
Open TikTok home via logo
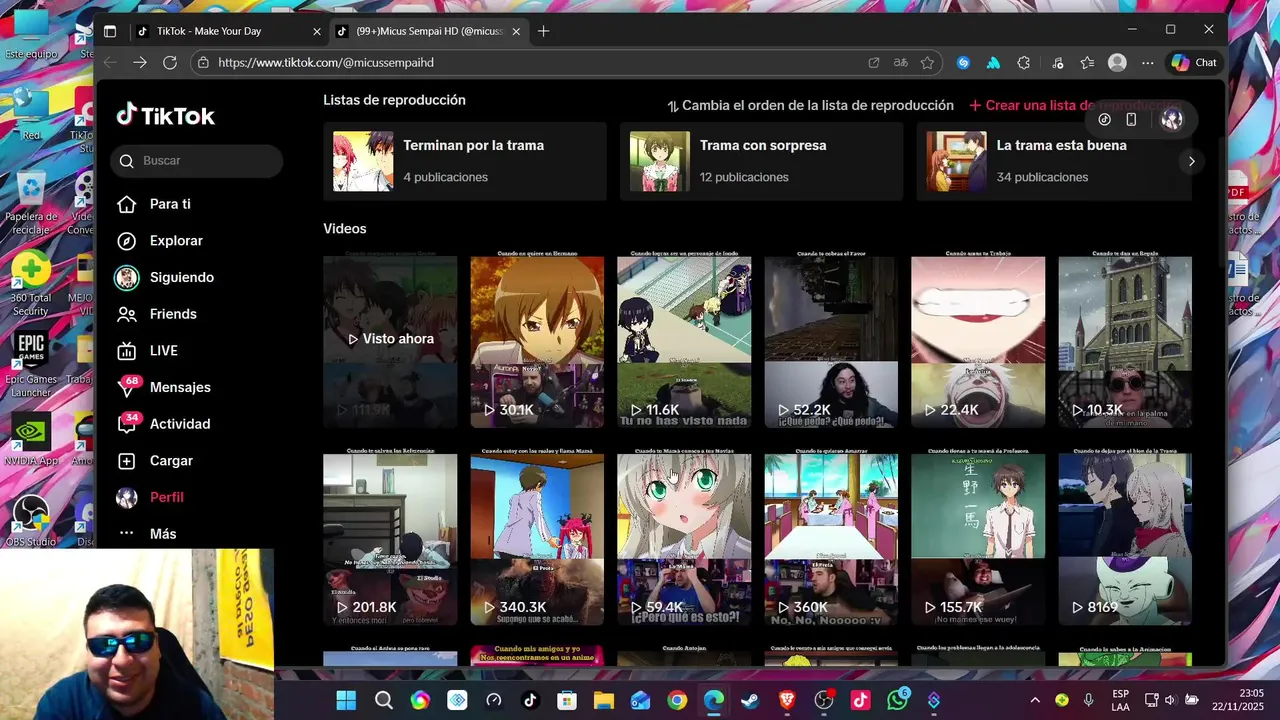click(166, 115)
